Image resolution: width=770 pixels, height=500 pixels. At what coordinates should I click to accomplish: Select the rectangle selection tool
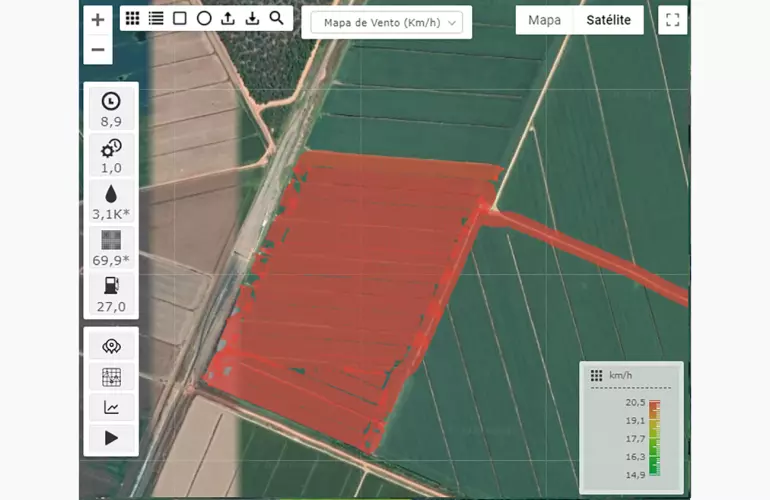point(180,18)
